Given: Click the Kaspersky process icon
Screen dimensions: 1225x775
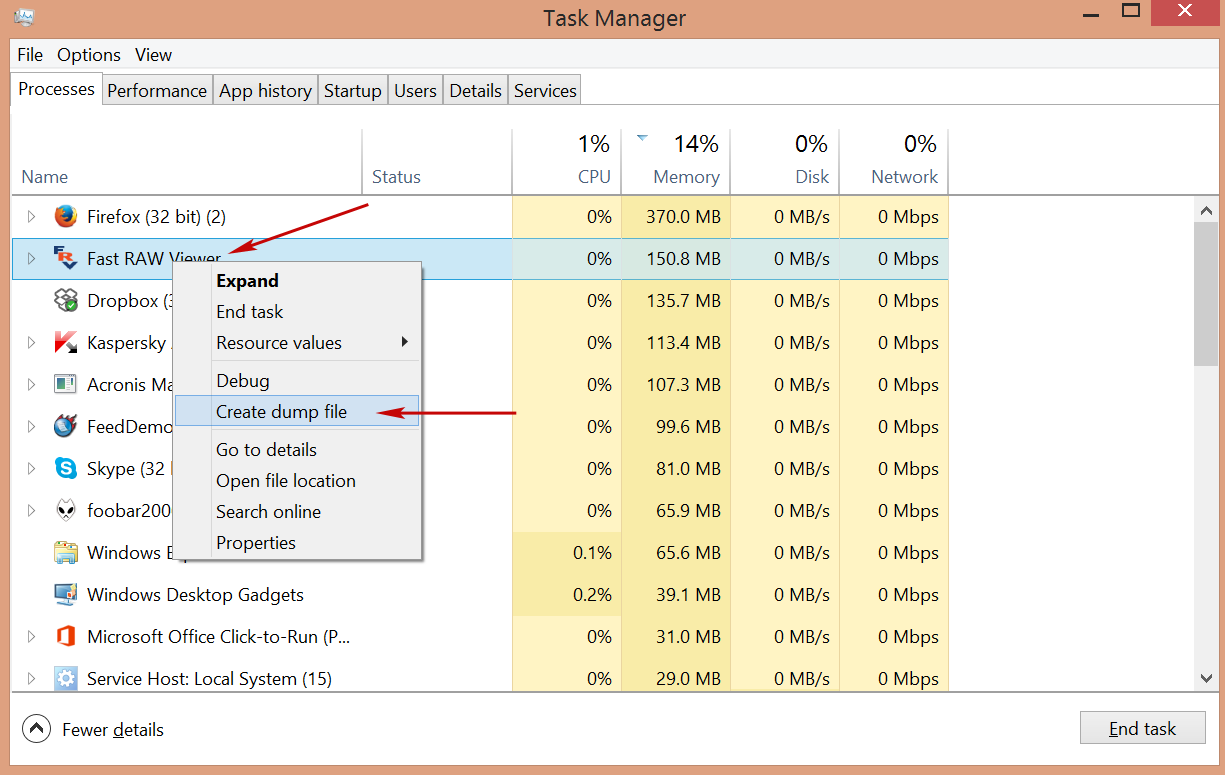Looking at the screenshot, I should click(x=66, y=343).
